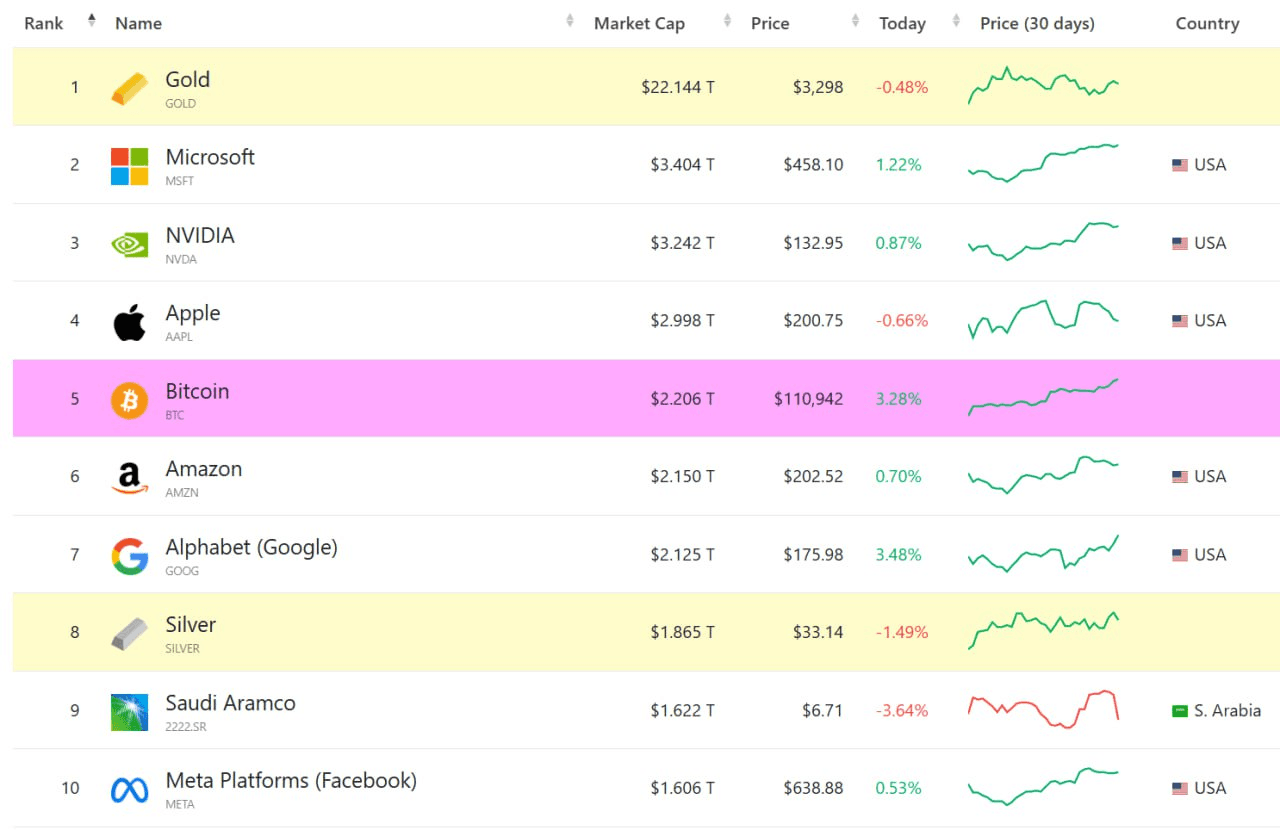The height and width of the screenshot is (830, 1280).
Task: Click the Saudi Aramco logo icon
Action: point(130,712)
